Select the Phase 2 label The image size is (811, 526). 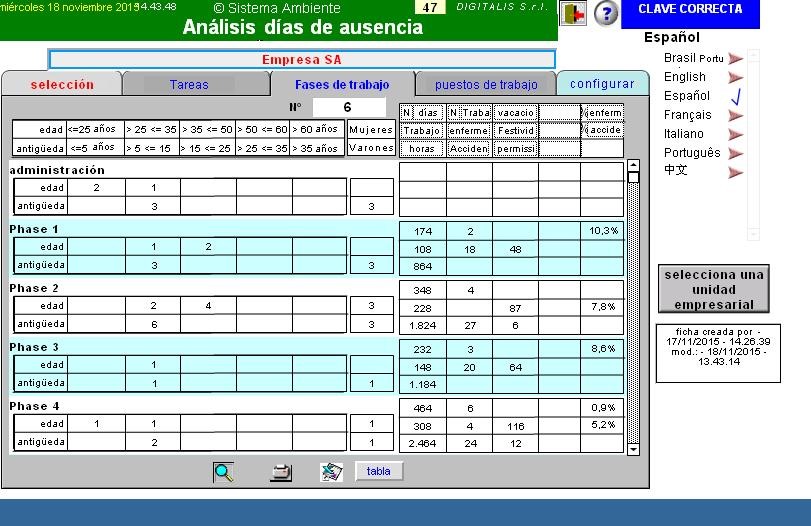click(34, 288)
